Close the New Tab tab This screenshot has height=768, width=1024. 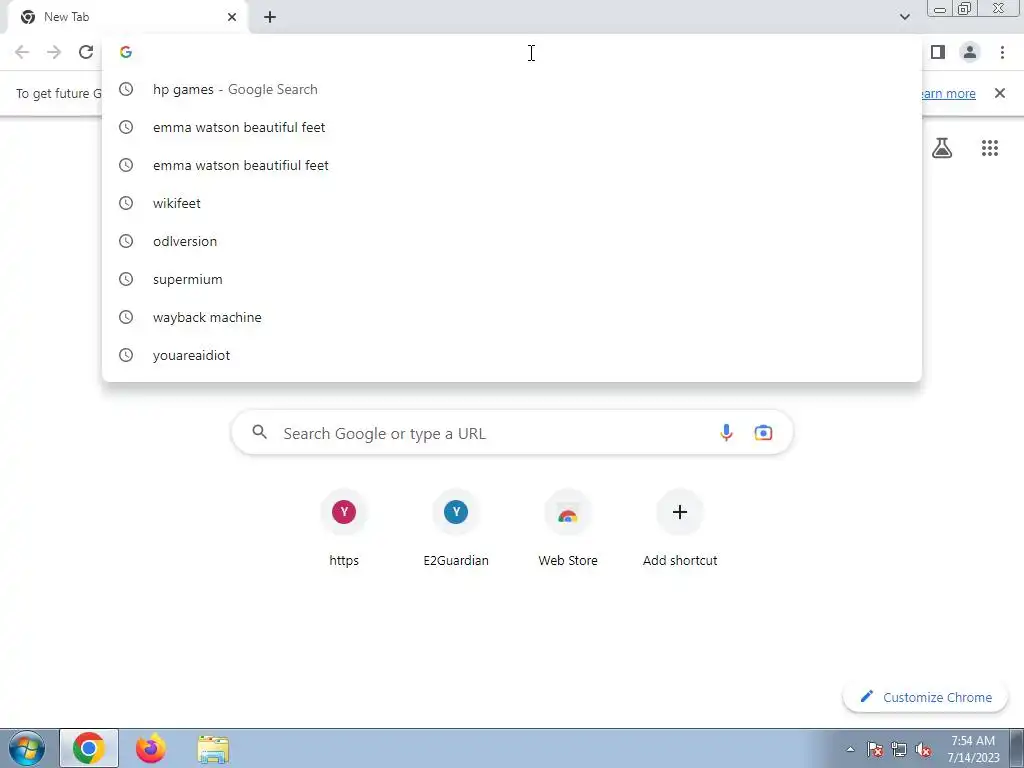coord(232,17)
